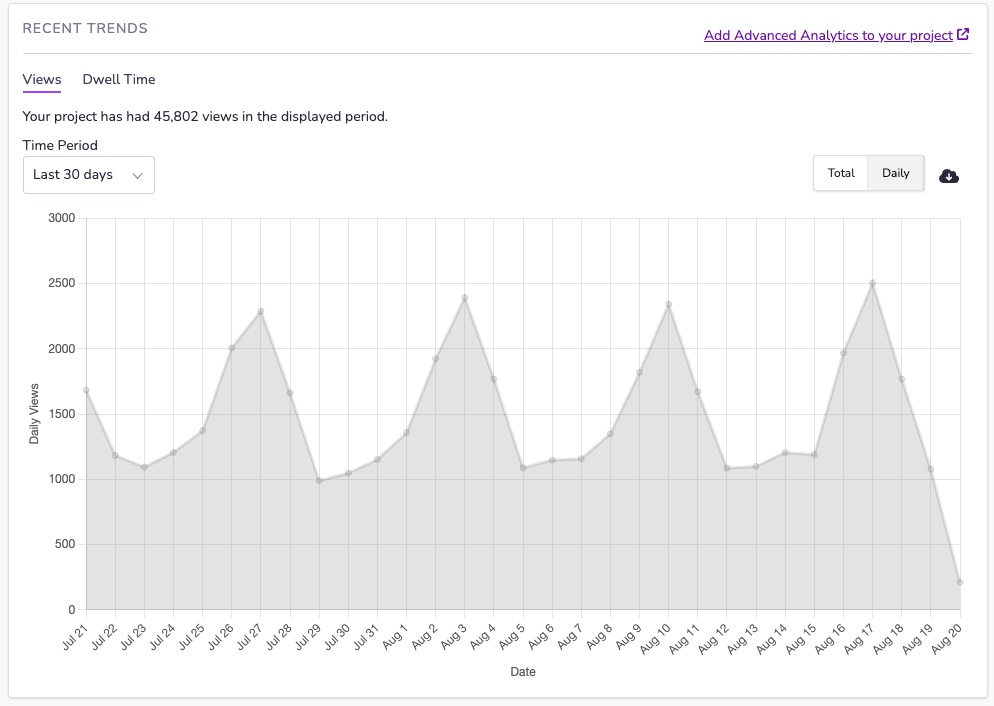Switch to the Dwell Time tab
This screenshot has height=706, width=994.
point(119,79)
